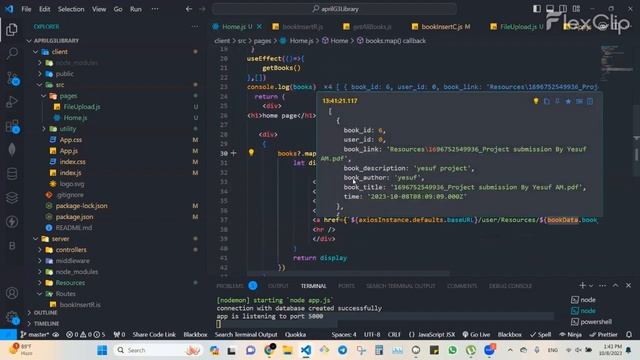640x360 pixels.
Task: Change indentation via Spaces: 4
Action: click(344, 334)
